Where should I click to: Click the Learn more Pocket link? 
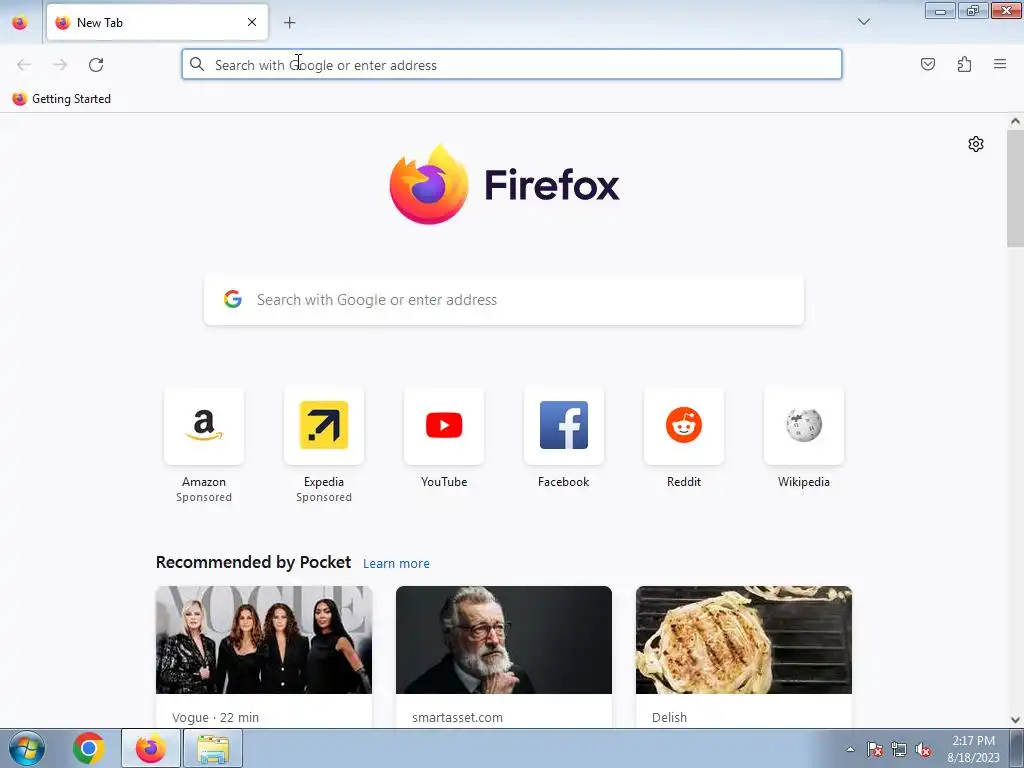[396, 564]
